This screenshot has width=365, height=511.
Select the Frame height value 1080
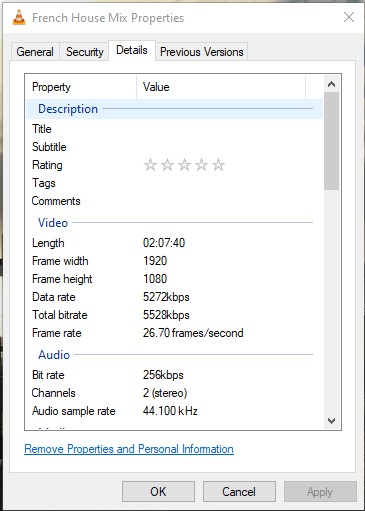click(155, 279)
